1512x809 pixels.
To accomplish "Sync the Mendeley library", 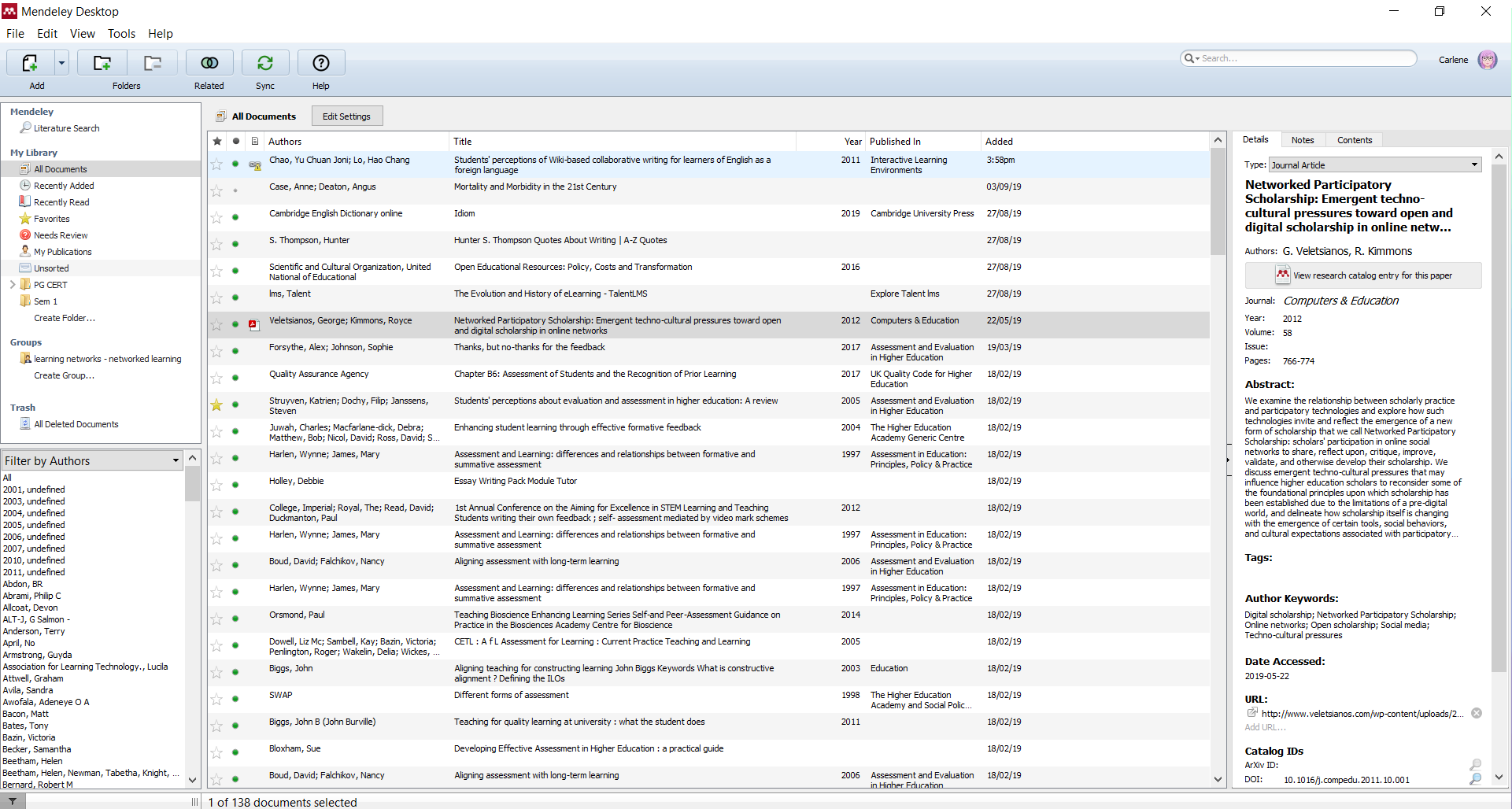I will pos(264,63).
